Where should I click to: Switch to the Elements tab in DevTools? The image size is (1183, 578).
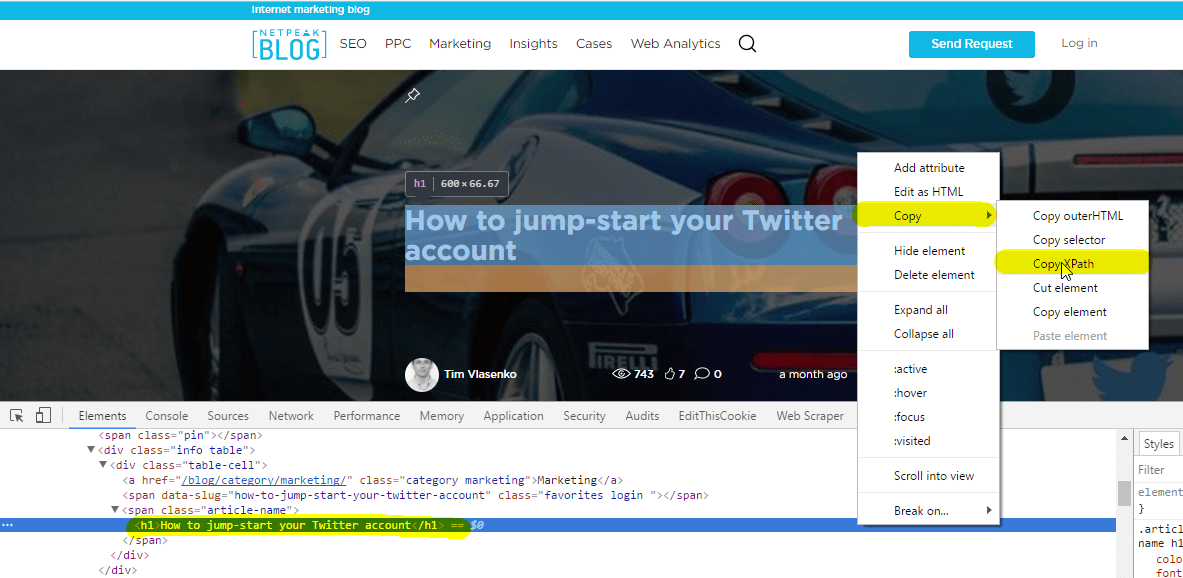(x=102, y=416)
